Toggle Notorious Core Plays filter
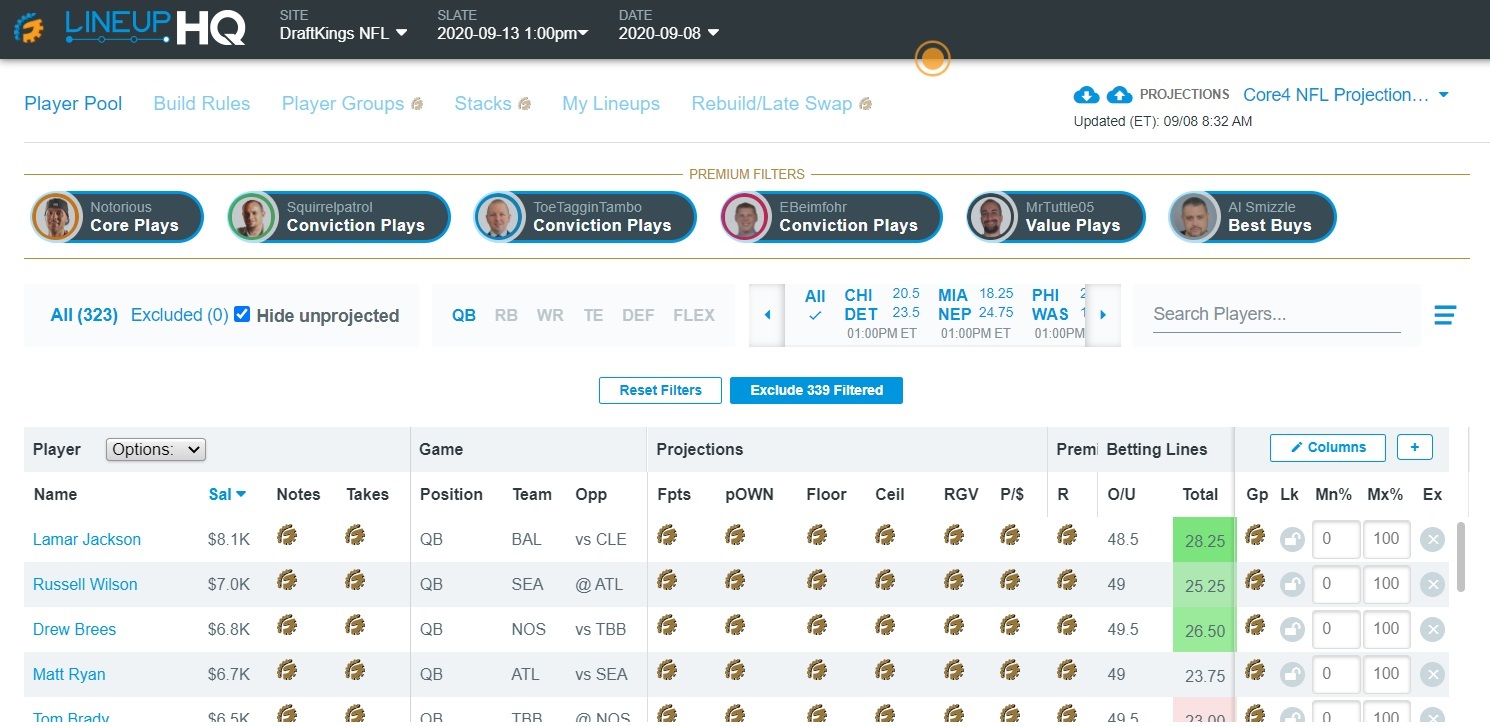The image size is (1490, 726). (117, 217)
